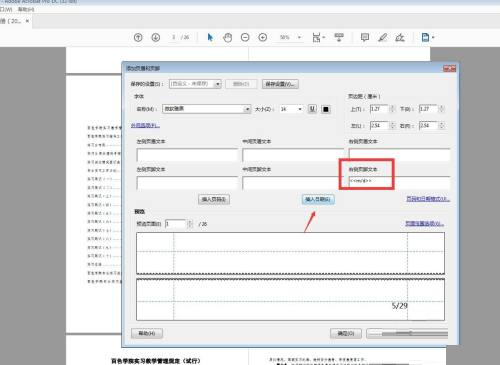Viewport: 500px width, 365px height.
Task: Open the sticky note comment tool
Action: coord(365,37)
